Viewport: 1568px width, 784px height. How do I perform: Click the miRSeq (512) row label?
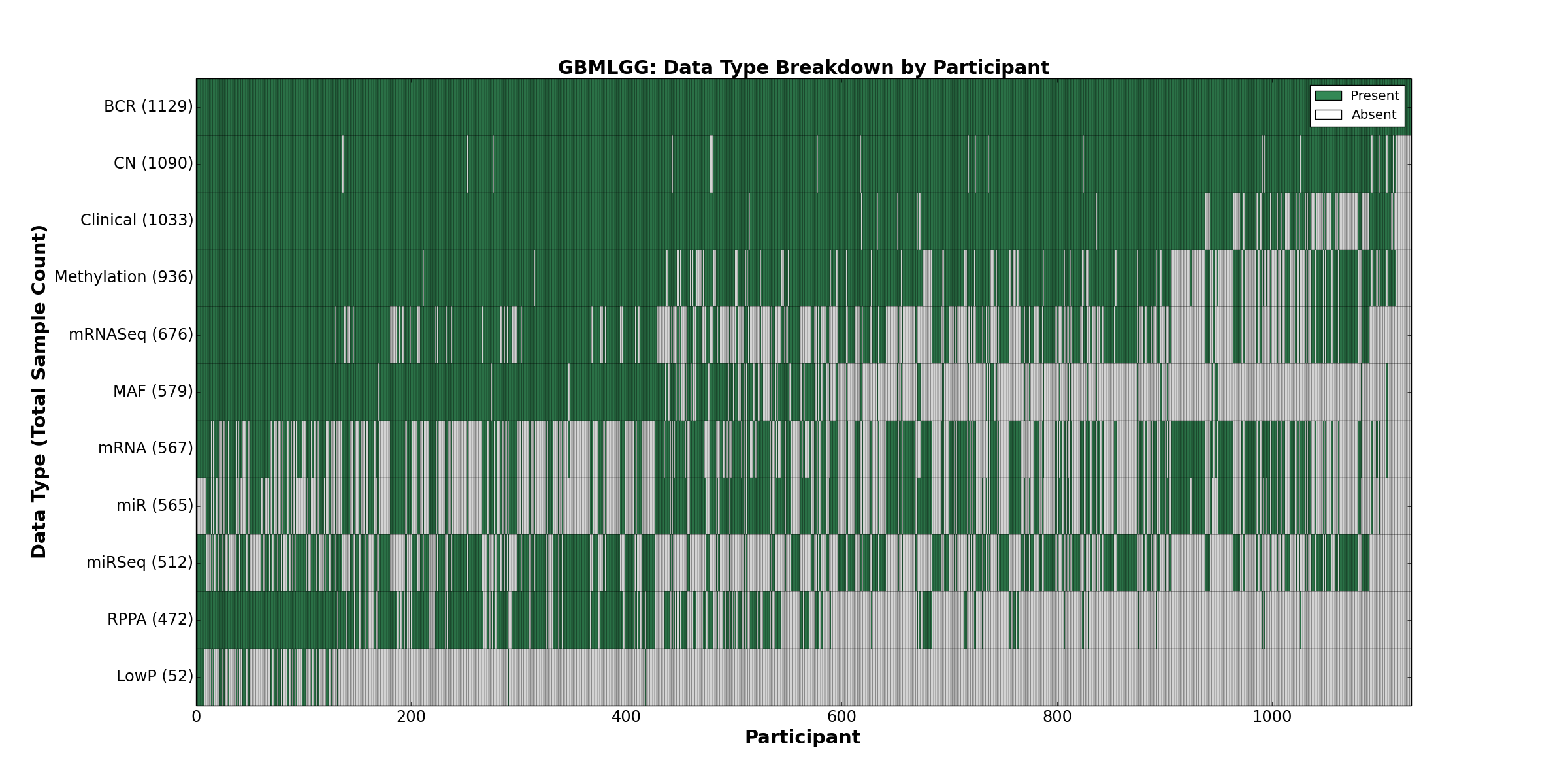(x=139, y=563)
